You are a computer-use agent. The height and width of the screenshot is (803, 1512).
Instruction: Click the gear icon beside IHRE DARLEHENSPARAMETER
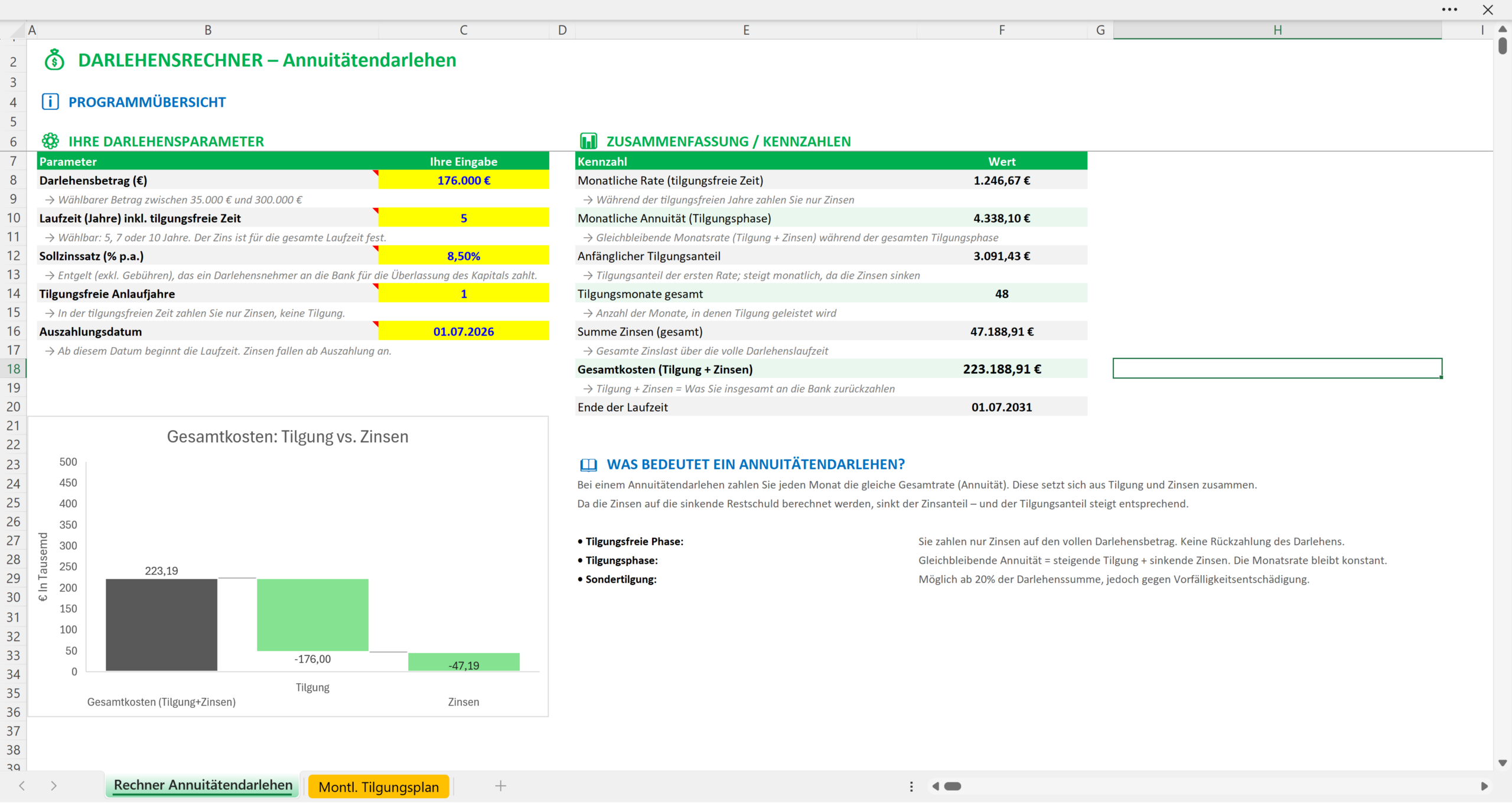coord(50,141)
